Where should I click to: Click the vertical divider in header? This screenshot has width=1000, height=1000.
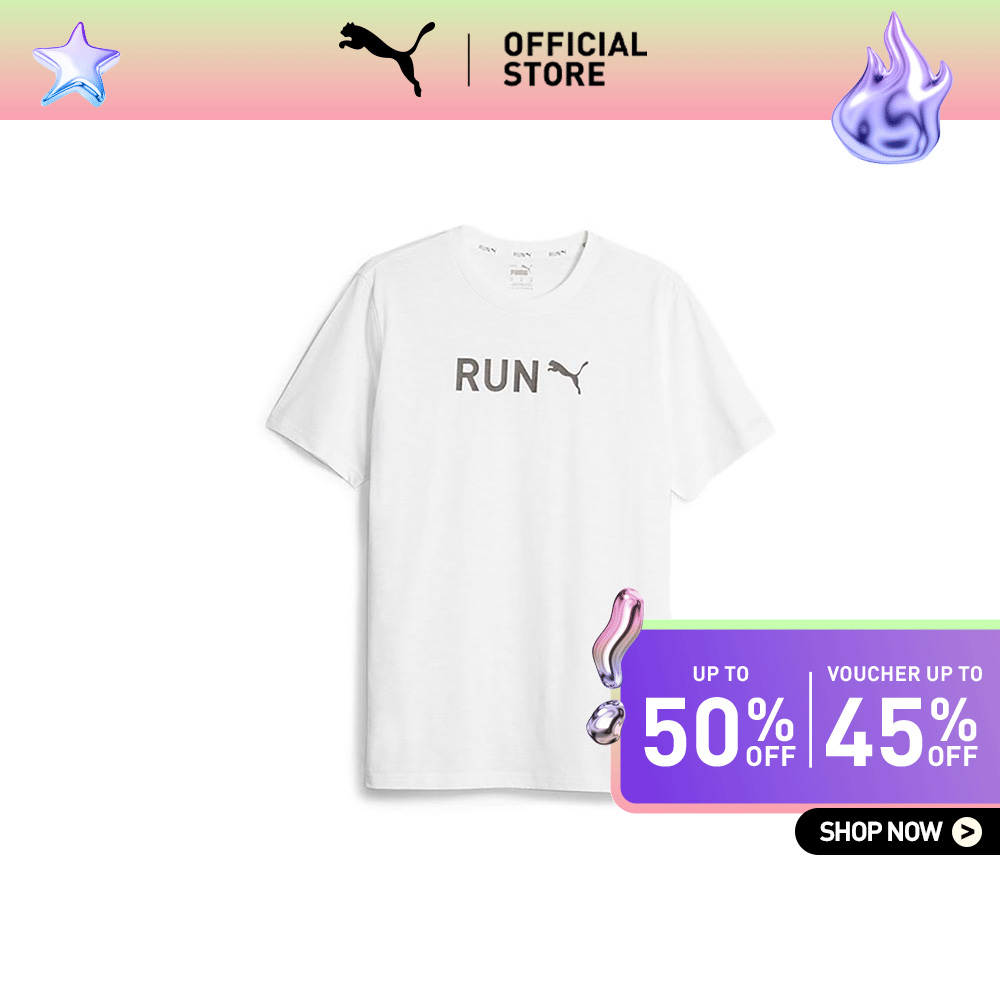click(469, 60)
